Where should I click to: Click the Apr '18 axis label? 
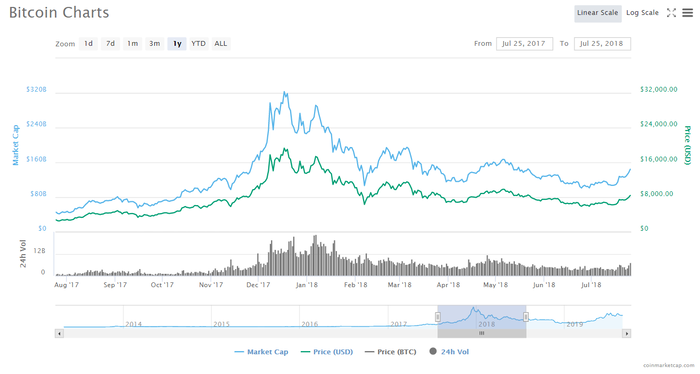pos(448,285)
